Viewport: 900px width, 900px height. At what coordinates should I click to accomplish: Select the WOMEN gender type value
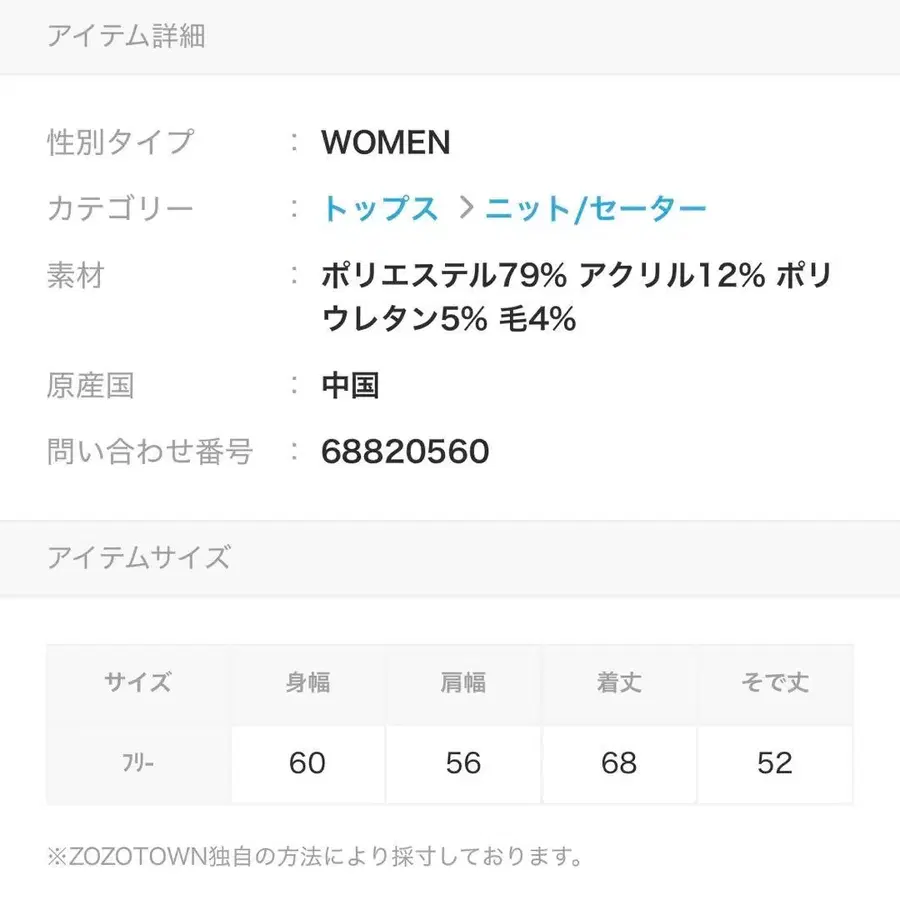385,143
